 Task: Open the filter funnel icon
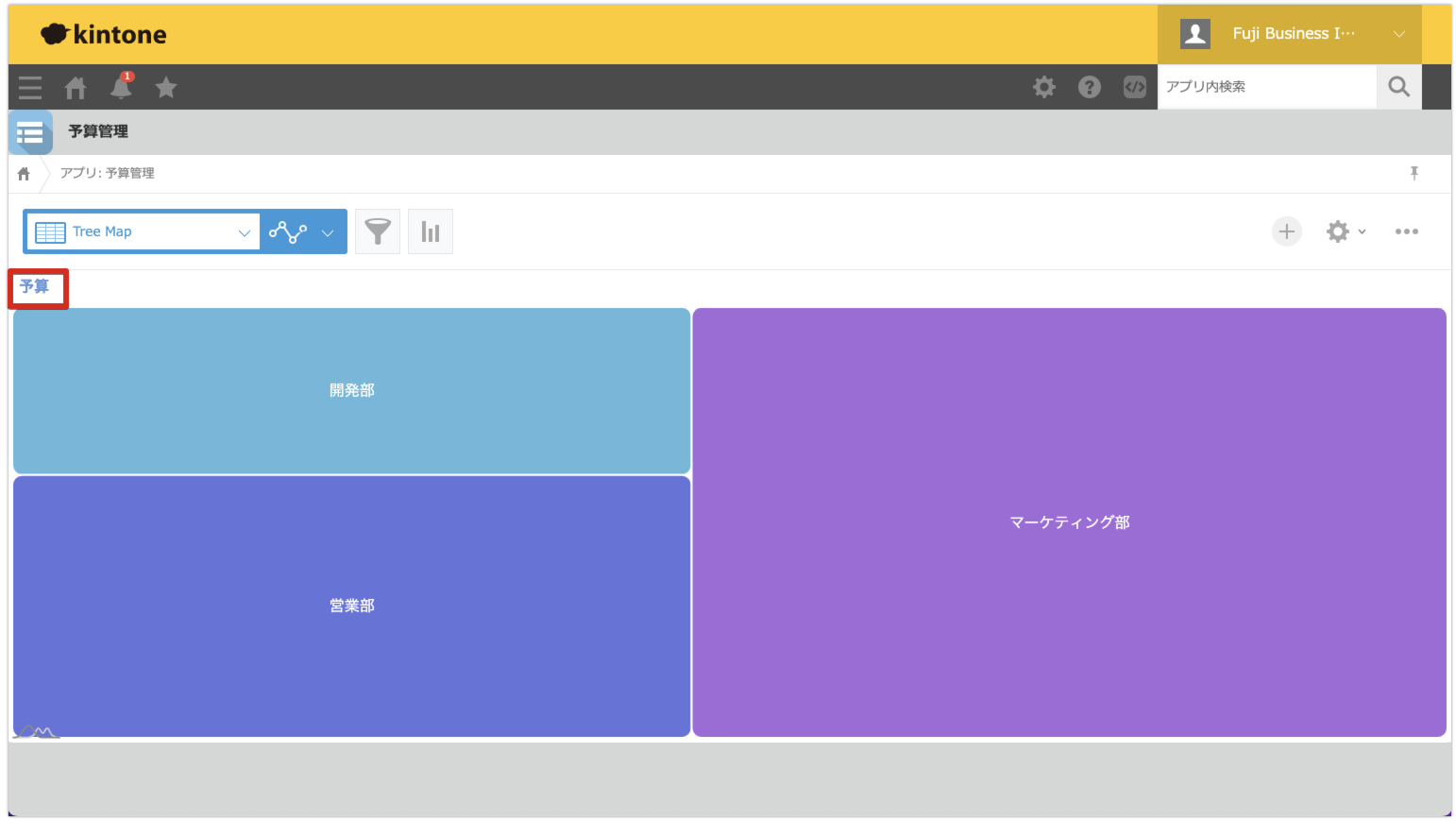pyautogui.click(x=378, y=231)
